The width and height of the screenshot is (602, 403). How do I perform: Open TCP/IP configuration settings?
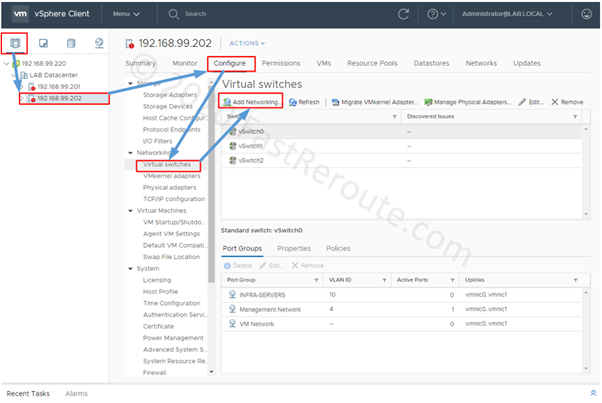[x=174, y=199]
